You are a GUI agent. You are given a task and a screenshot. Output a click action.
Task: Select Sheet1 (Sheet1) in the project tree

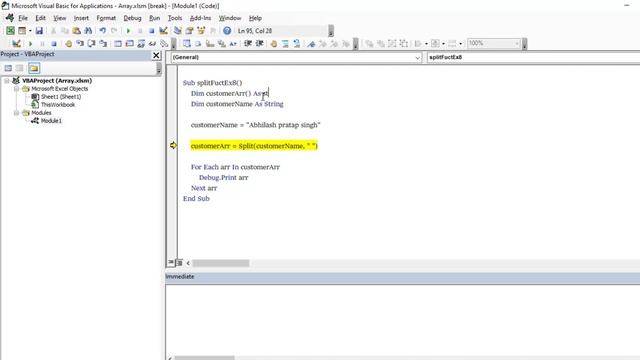click(61, 97)
